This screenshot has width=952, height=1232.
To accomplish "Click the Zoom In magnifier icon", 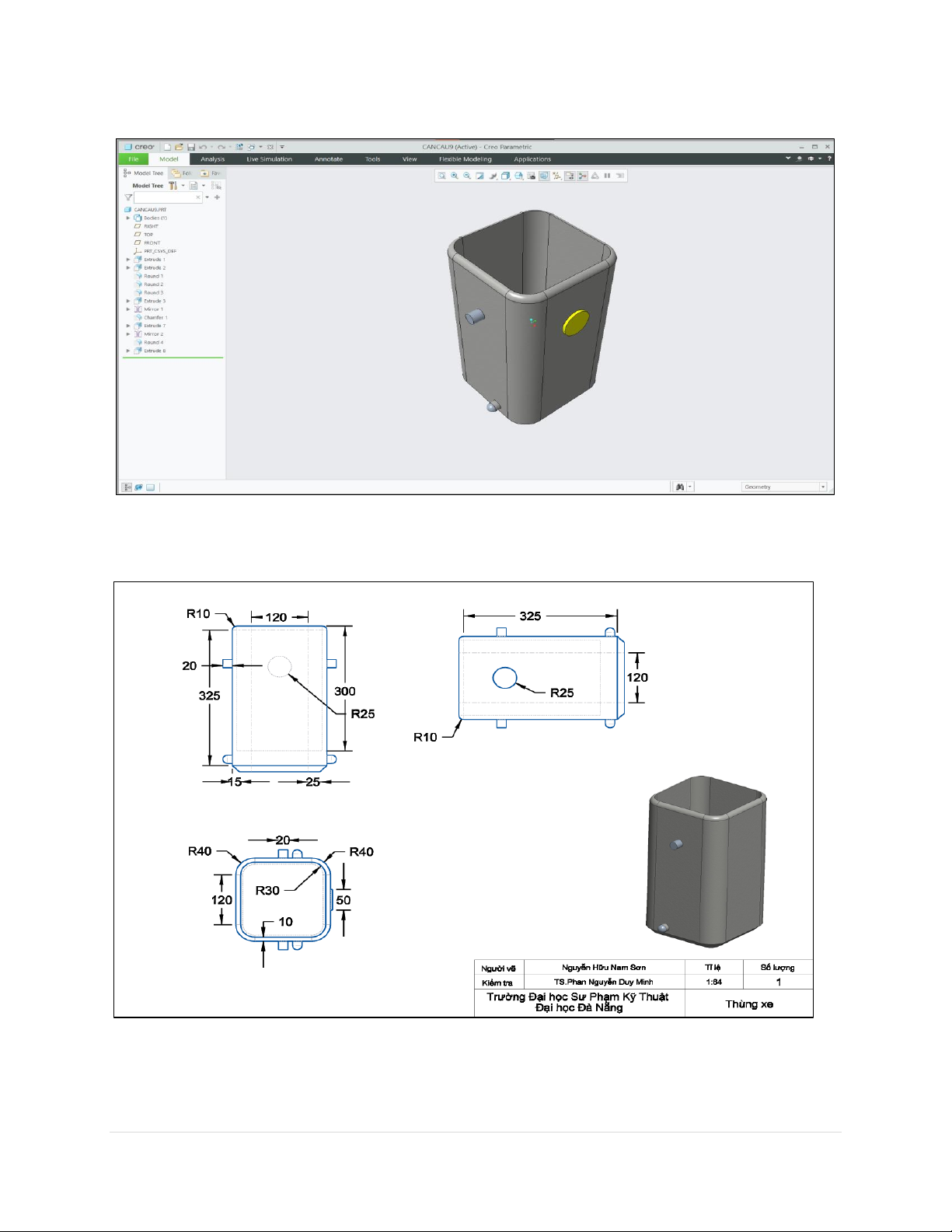I will (x=455, y=176).
